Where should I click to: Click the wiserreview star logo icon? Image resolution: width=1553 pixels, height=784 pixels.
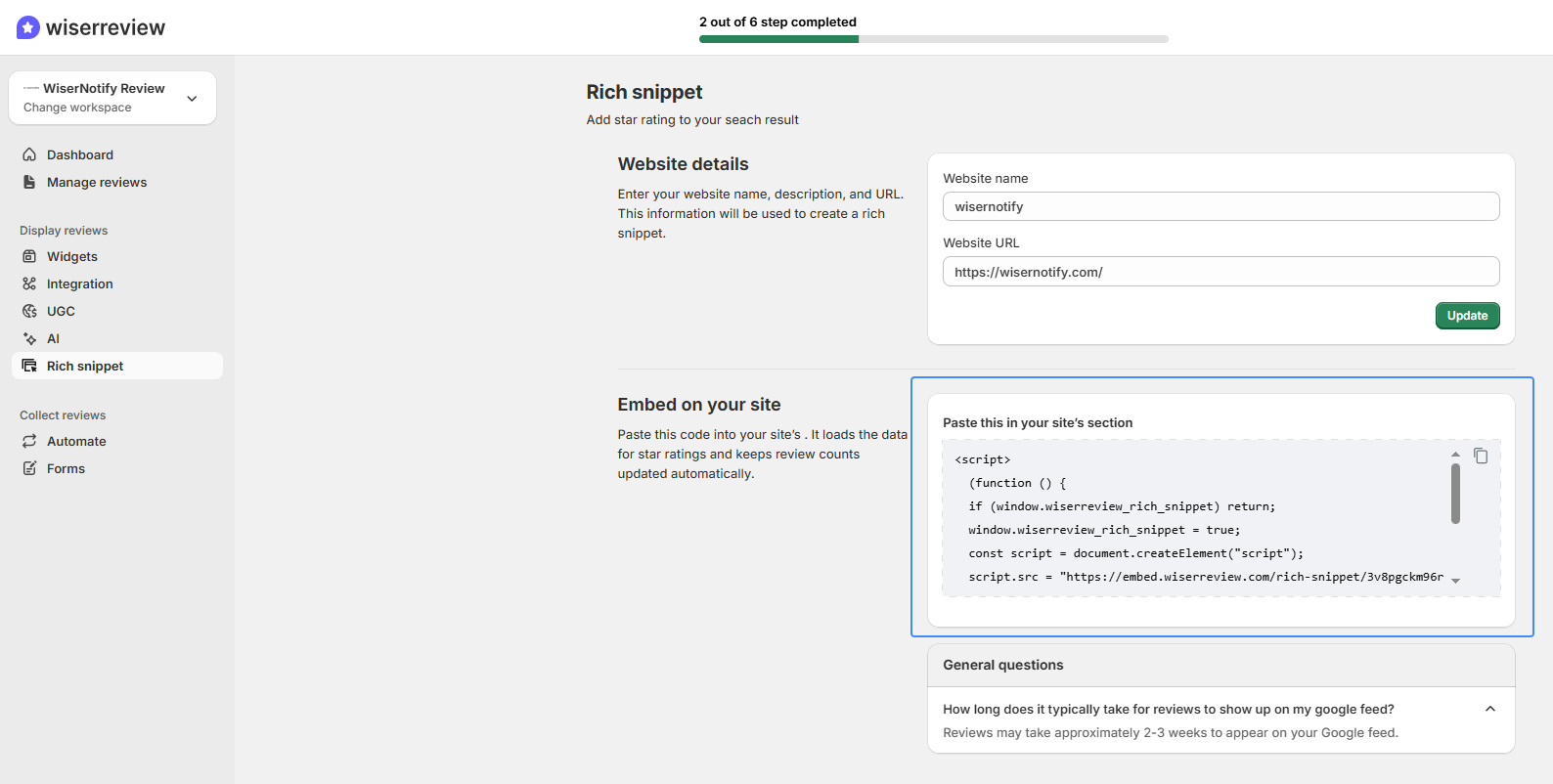(28, 27)
